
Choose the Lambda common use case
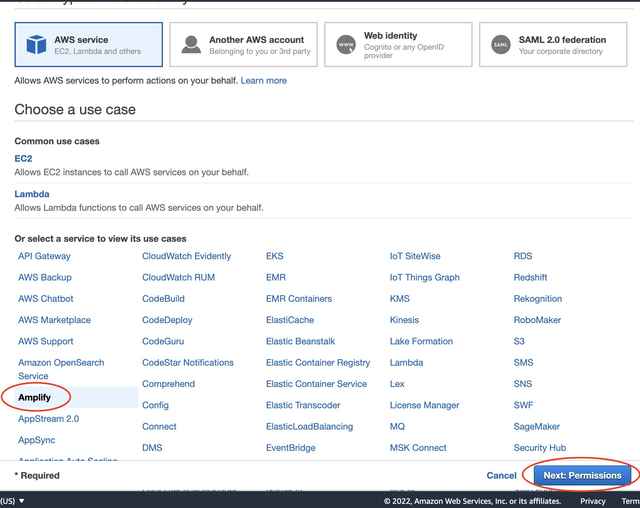[32, 194]
